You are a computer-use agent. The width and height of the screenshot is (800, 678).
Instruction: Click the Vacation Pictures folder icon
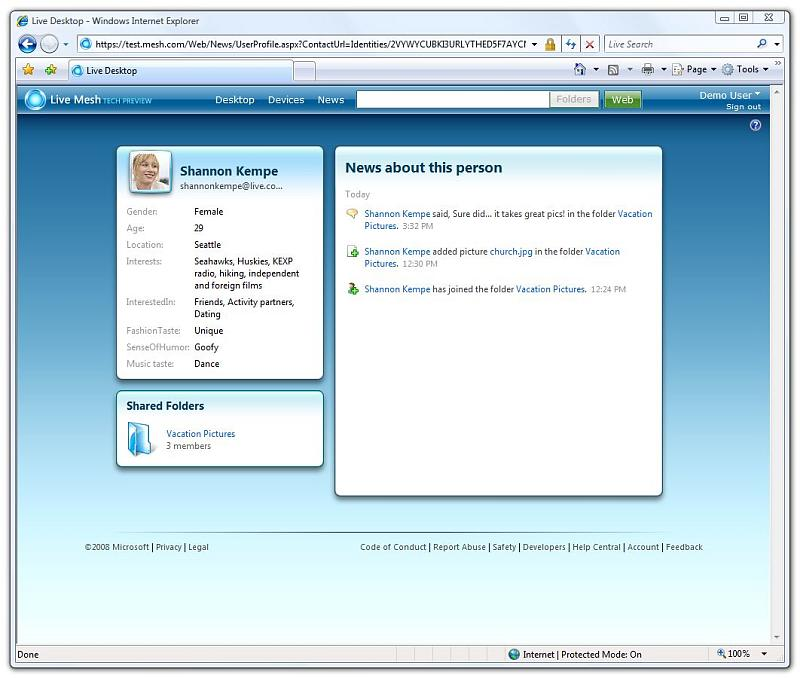(x=140, y=439)
